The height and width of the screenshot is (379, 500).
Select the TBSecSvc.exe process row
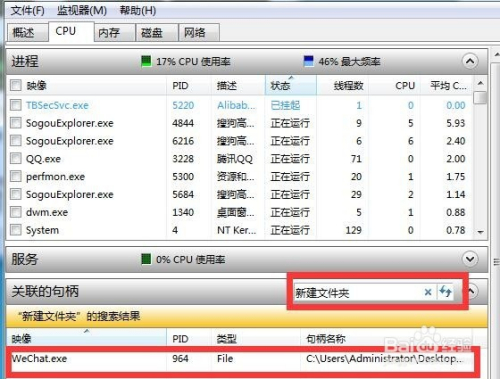(239, 105)
